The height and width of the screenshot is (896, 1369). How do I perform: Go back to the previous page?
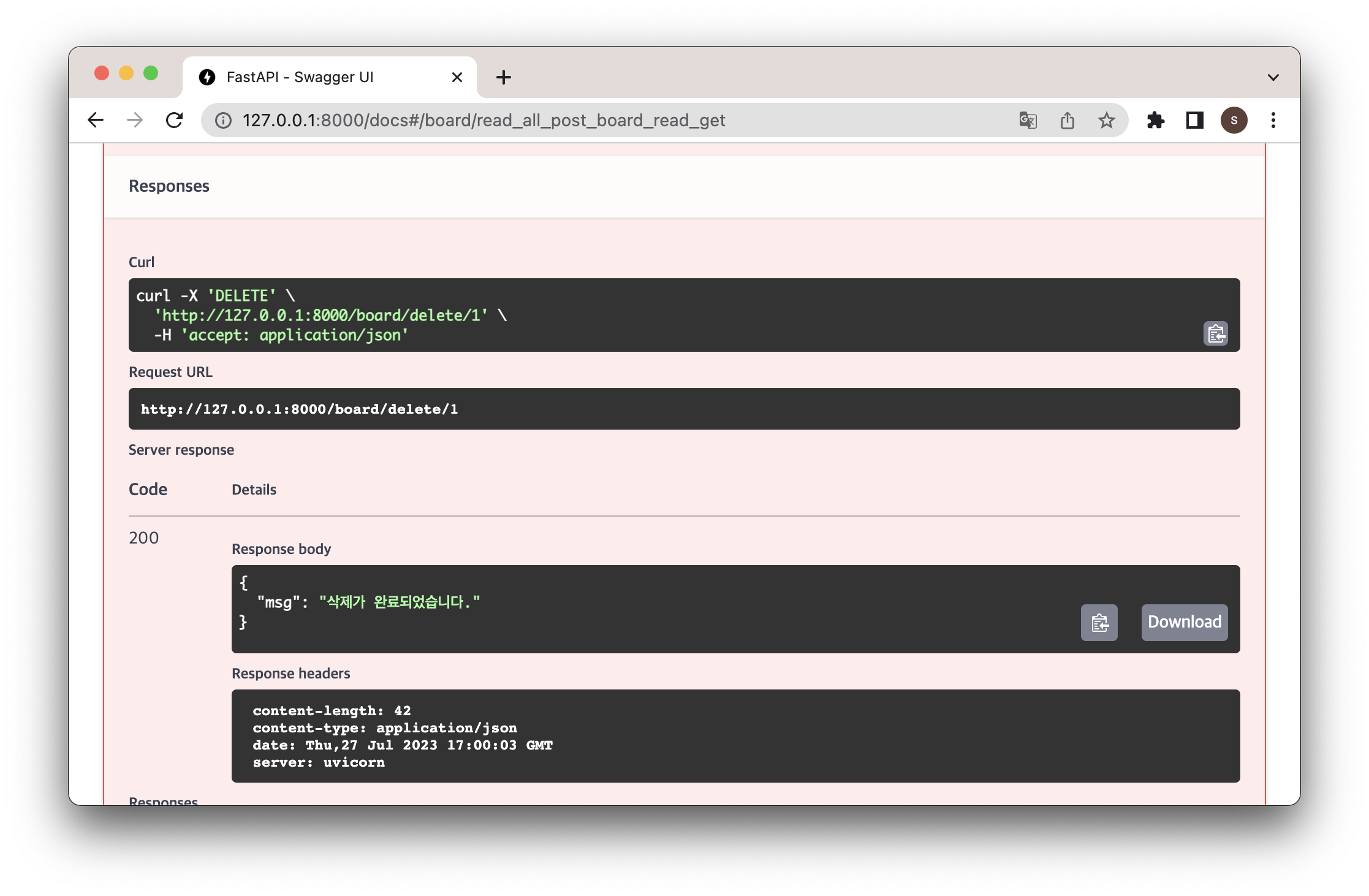96,120
